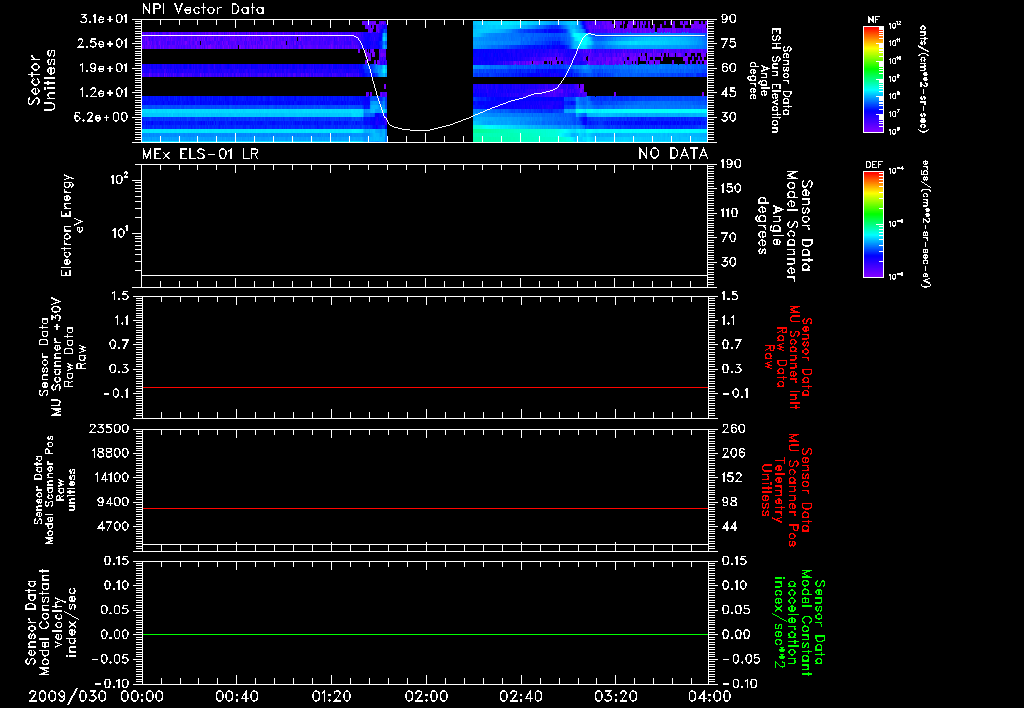Image resolution: width=1024 pixels, height=708 pixels.
Task: Click the 110 scanner angle tick
Action: pos(731,213)
